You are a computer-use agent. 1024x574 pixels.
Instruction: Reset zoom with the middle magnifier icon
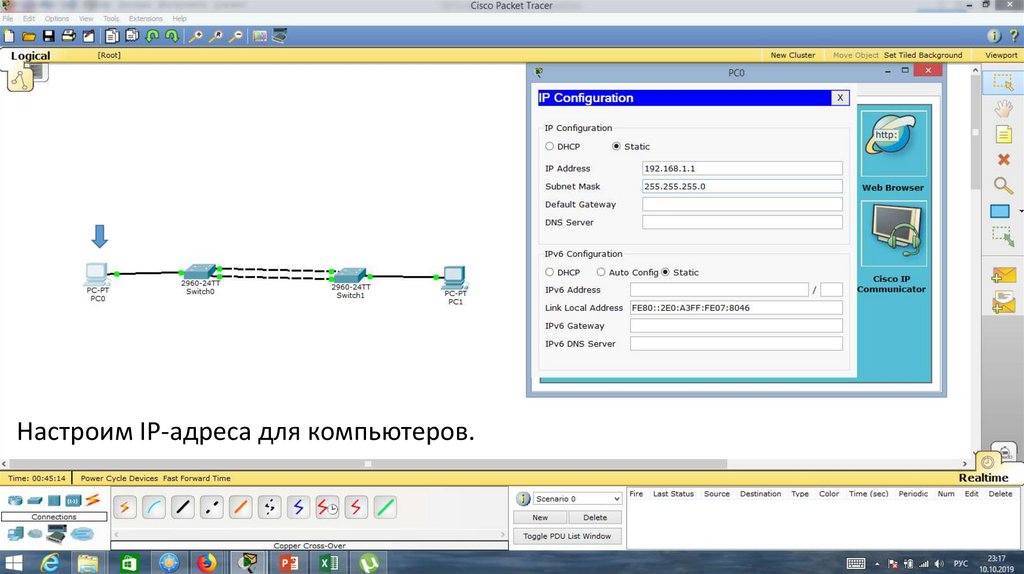click(x=216, y=36)
